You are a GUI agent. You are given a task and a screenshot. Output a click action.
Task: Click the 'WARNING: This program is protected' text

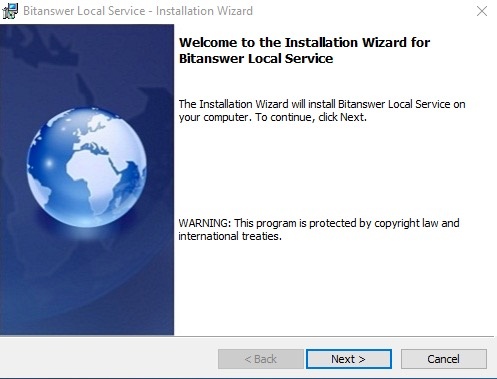(x=319, y=229)
